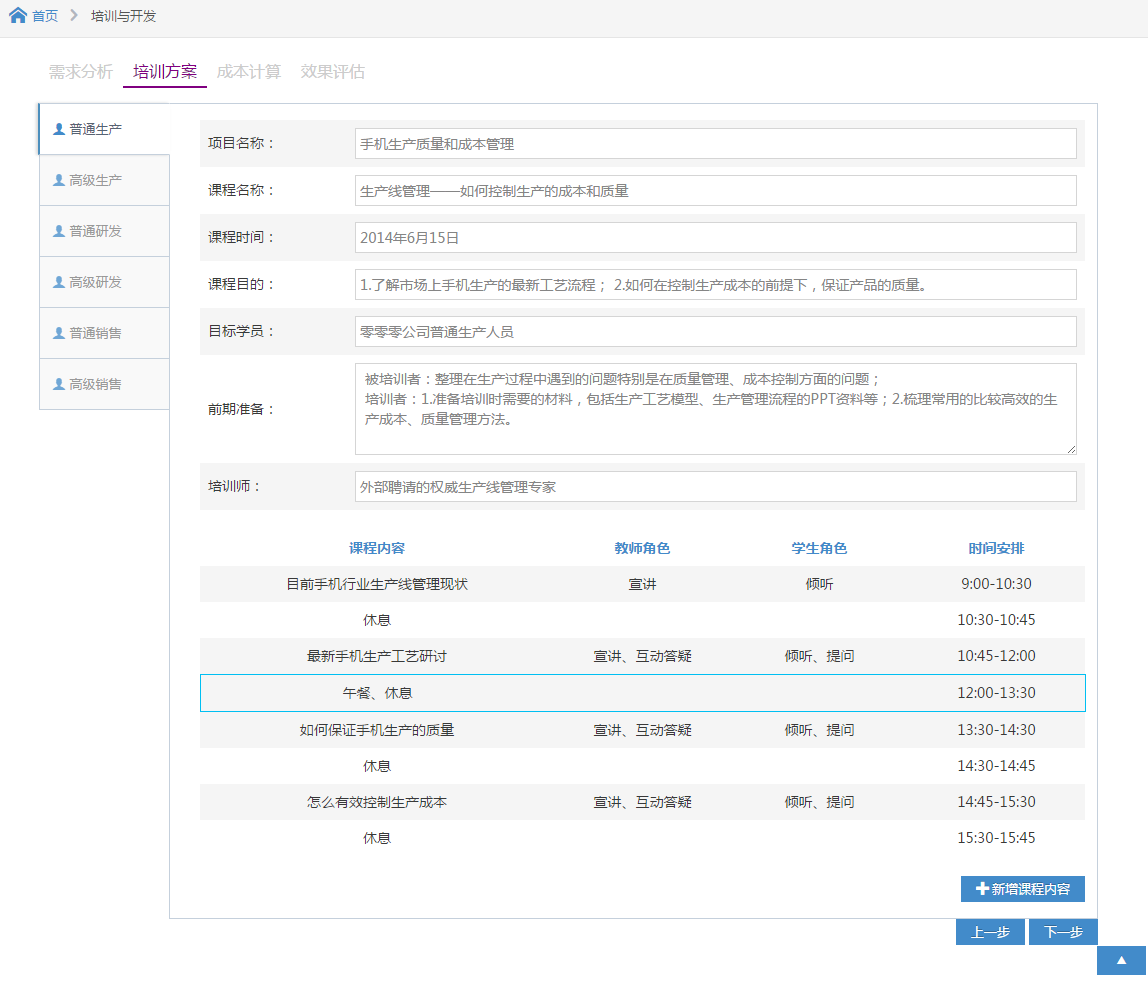Open 高级销售 sidebar item

coord(104,384)
